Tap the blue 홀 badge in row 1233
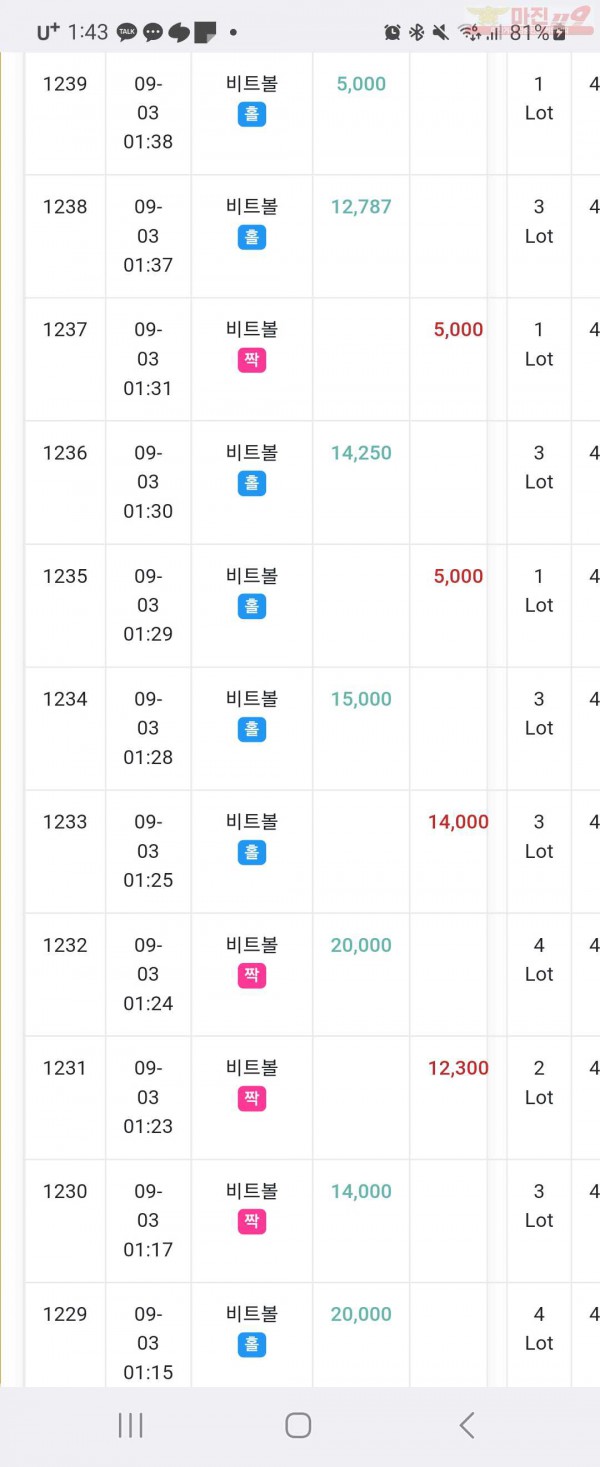 (252, 853)
